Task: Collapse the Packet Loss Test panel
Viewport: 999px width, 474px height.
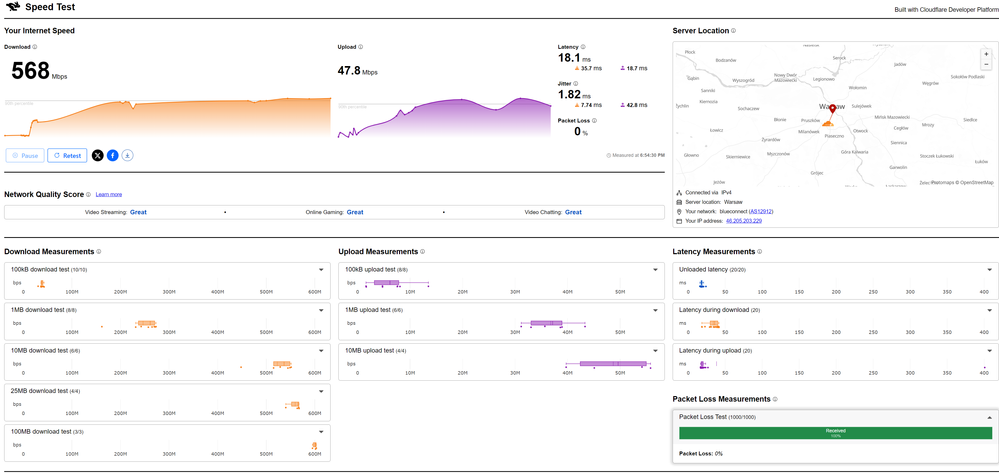Action: pyautogui.click(x=991, y=416)
